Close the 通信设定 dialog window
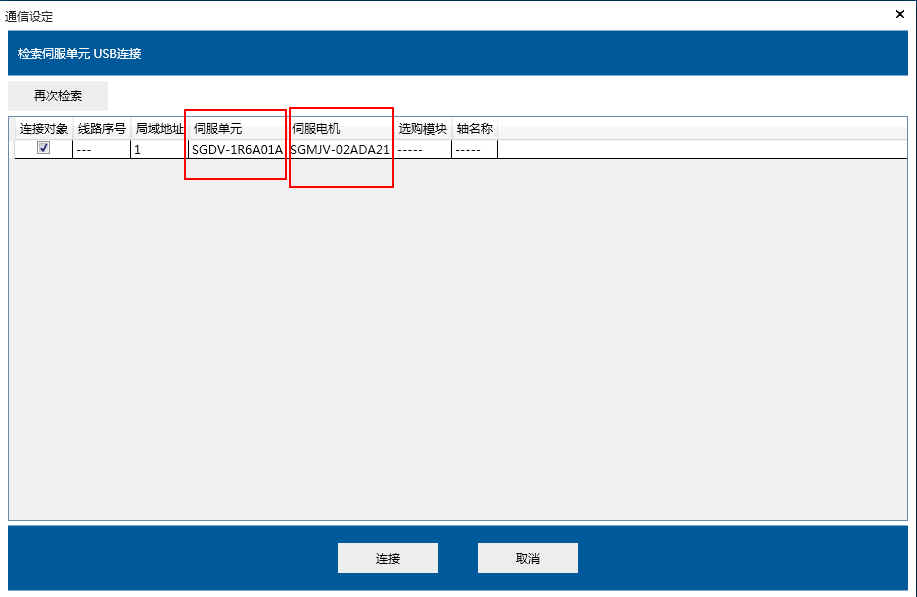 [x=898, y=14]
